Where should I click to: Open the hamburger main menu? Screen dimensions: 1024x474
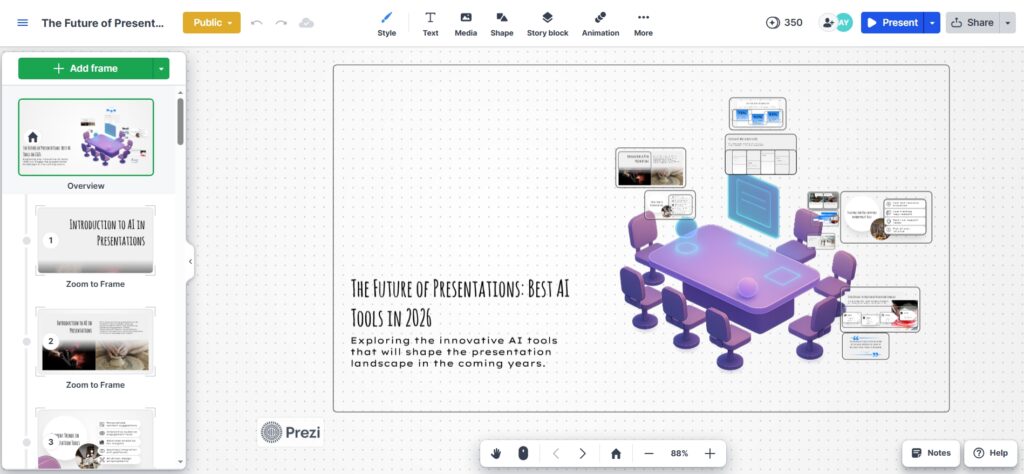[23, 23]
